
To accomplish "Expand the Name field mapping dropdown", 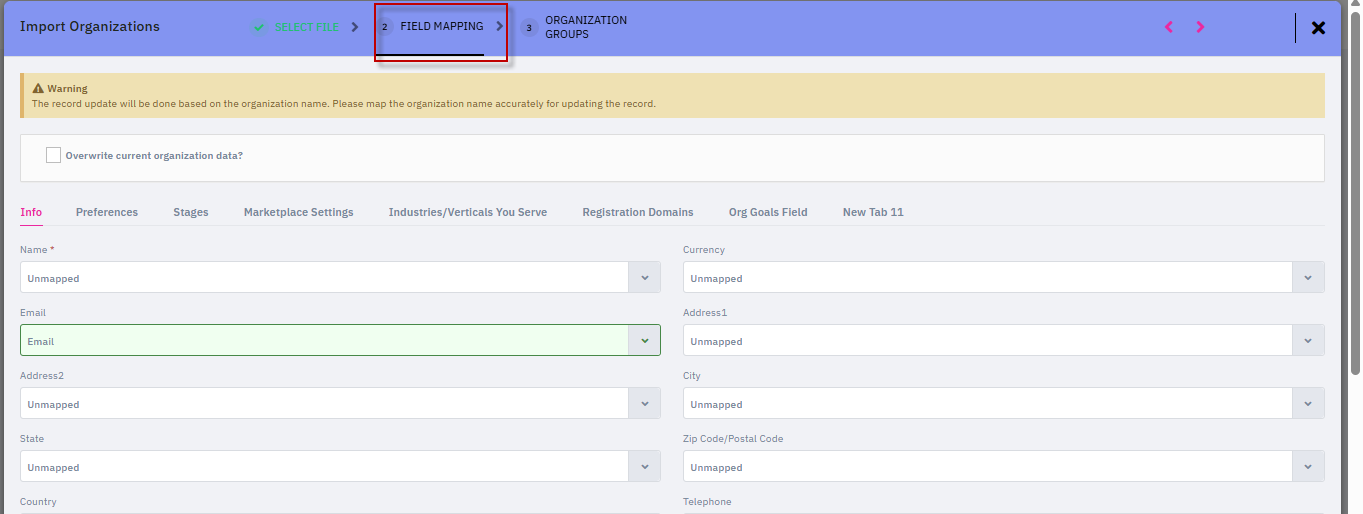I will (644, 278).
